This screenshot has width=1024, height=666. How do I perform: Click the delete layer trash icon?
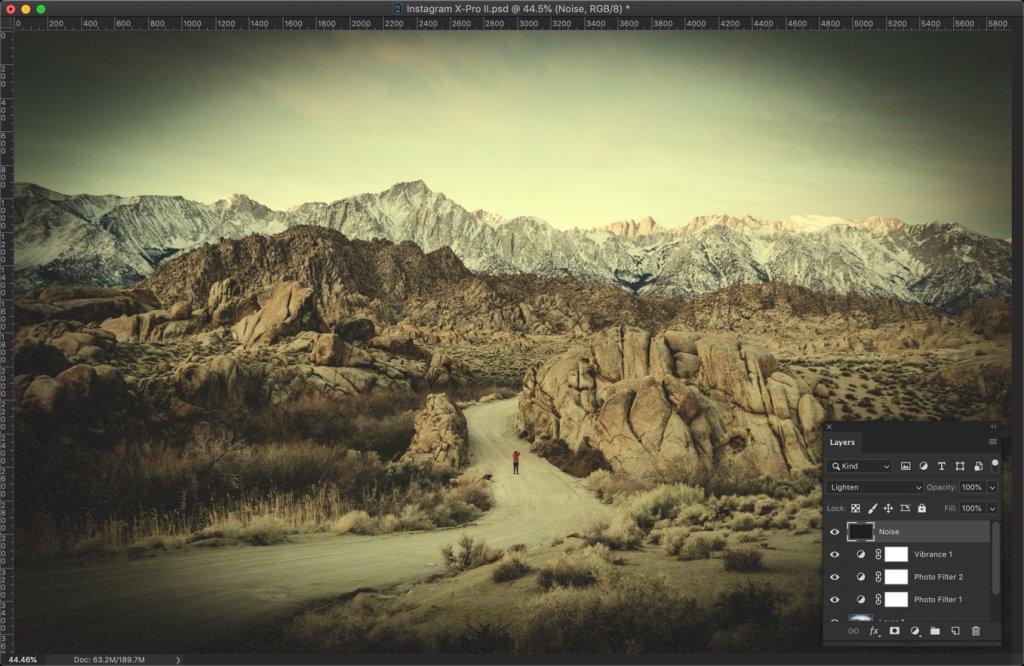tap(977, 631)
